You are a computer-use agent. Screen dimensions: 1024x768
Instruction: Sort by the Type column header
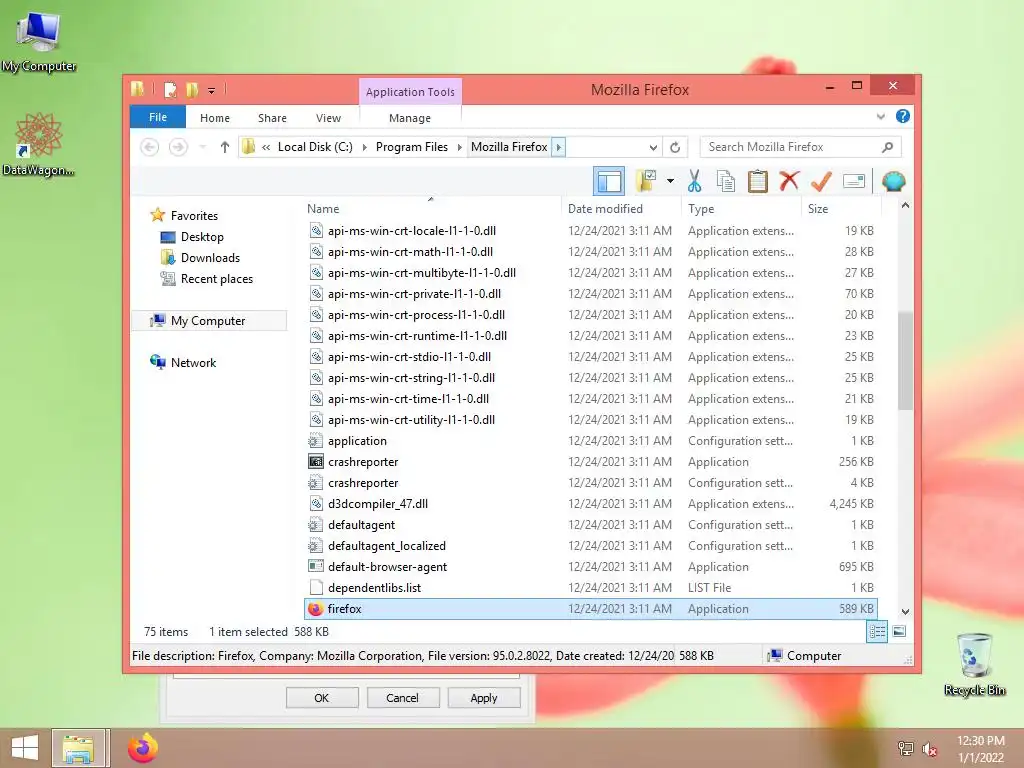tap(742, 208)
